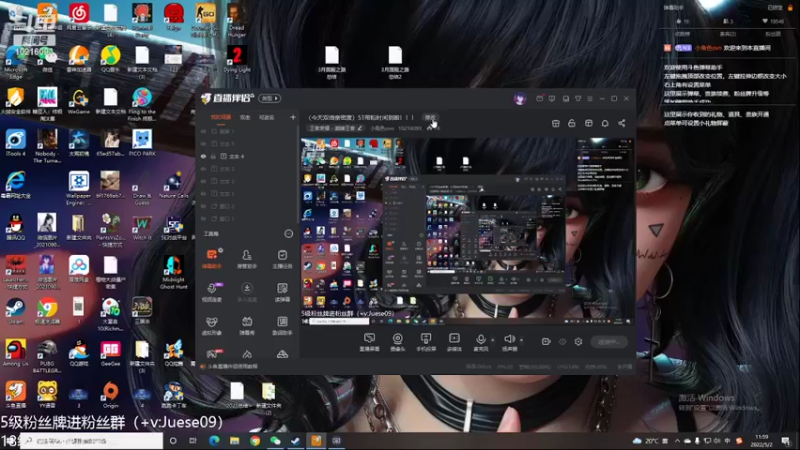The width and height of the screenshot is (800, 450).
Task: Open the 房管助手 tool
Action: click(247, 258)
